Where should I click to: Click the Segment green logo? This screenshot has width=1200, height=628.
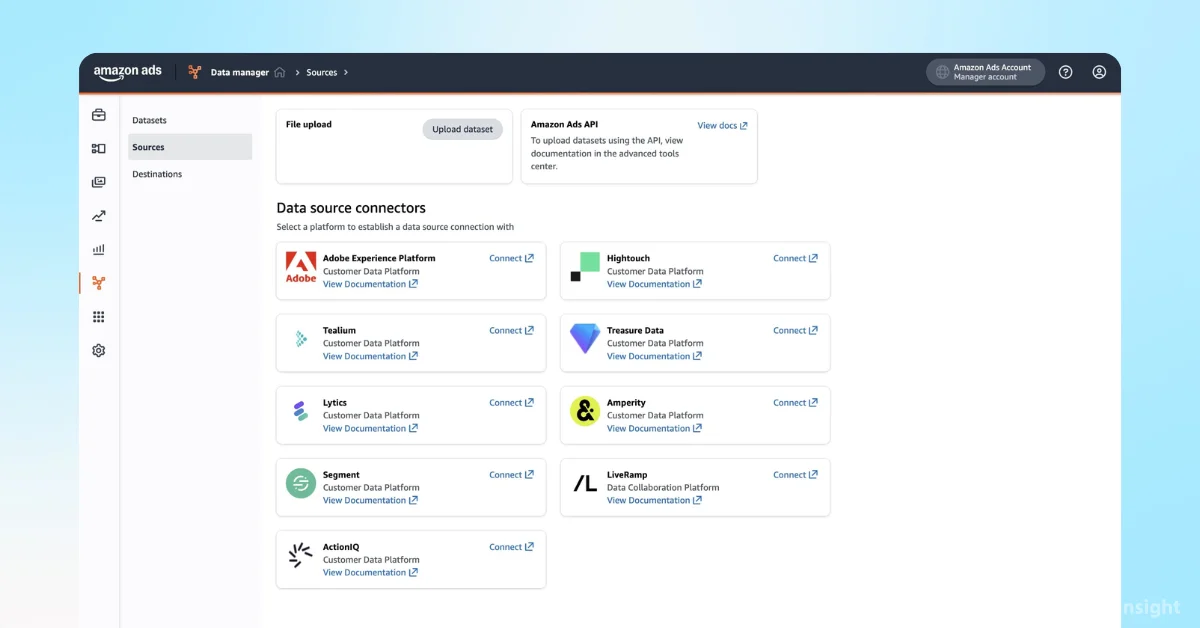point(301,483)
